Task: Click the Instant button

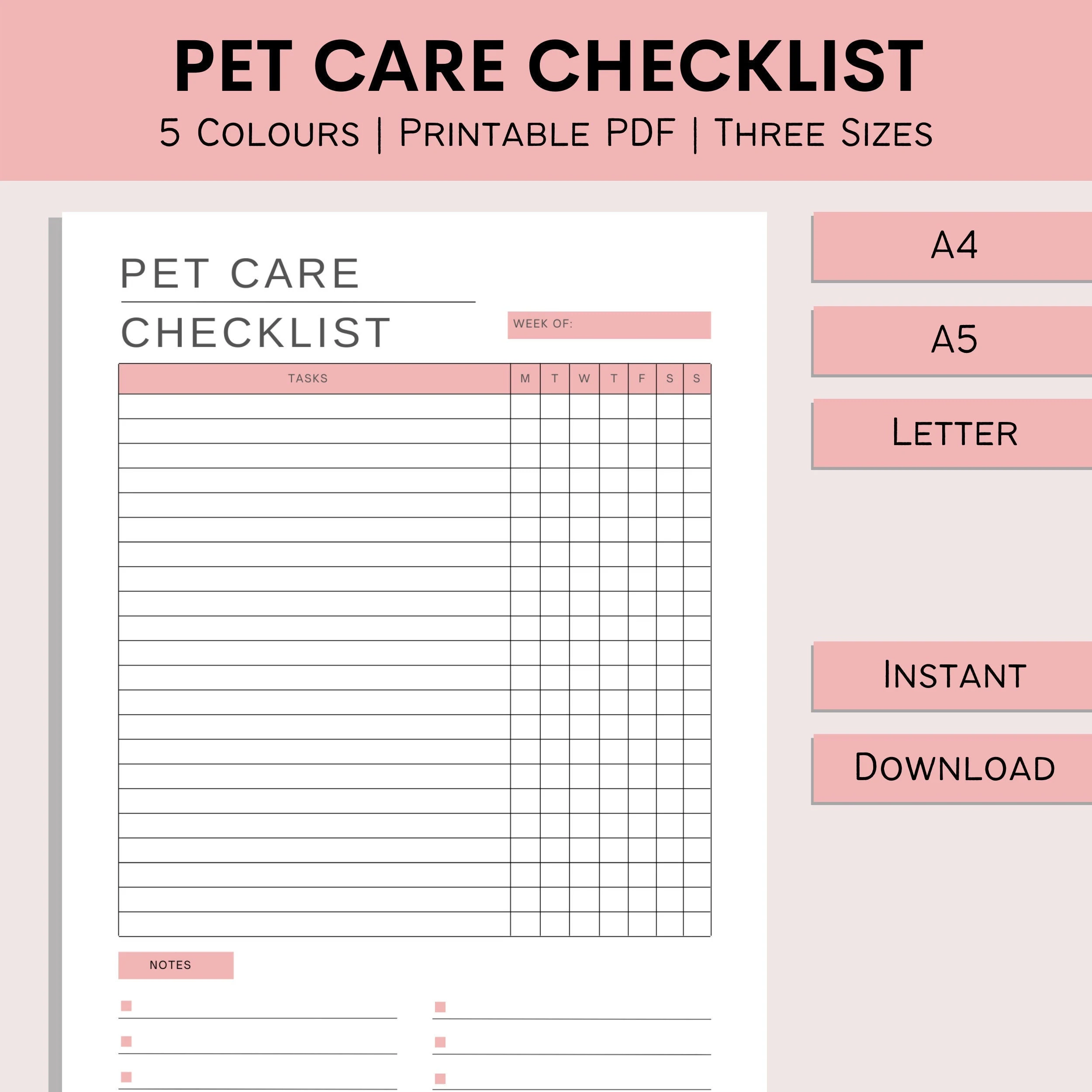Action: click(953, 675)
